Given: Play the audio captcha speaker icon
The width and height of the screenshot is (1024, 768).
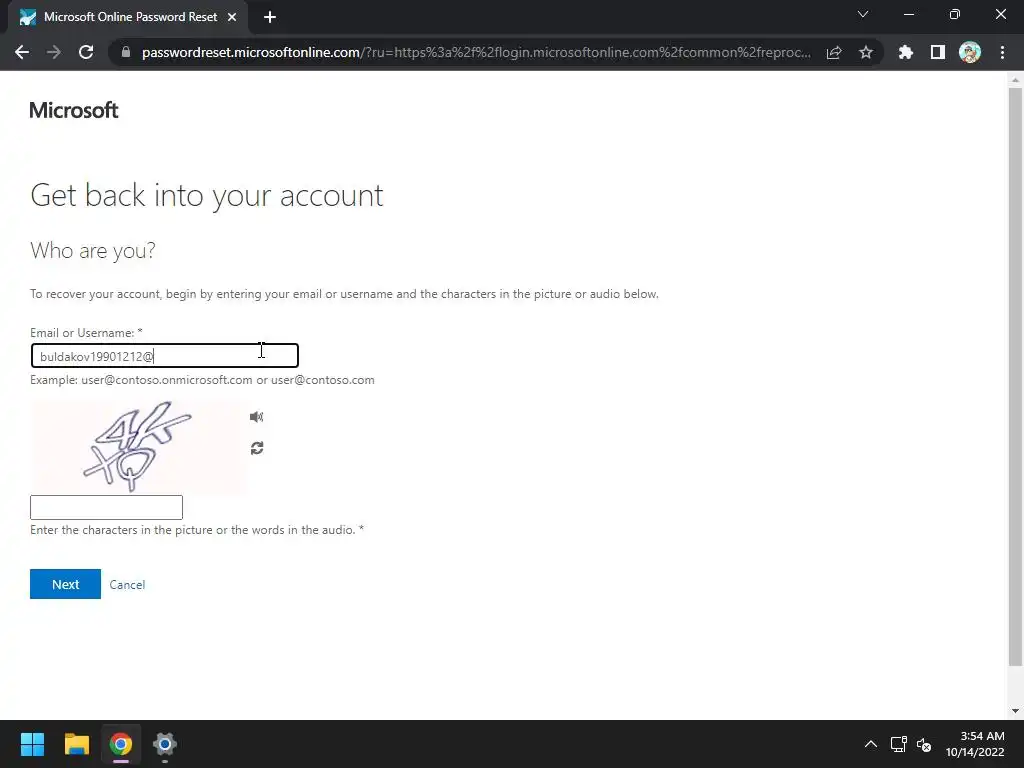Looking at the screenshot, I should point(257,417).
